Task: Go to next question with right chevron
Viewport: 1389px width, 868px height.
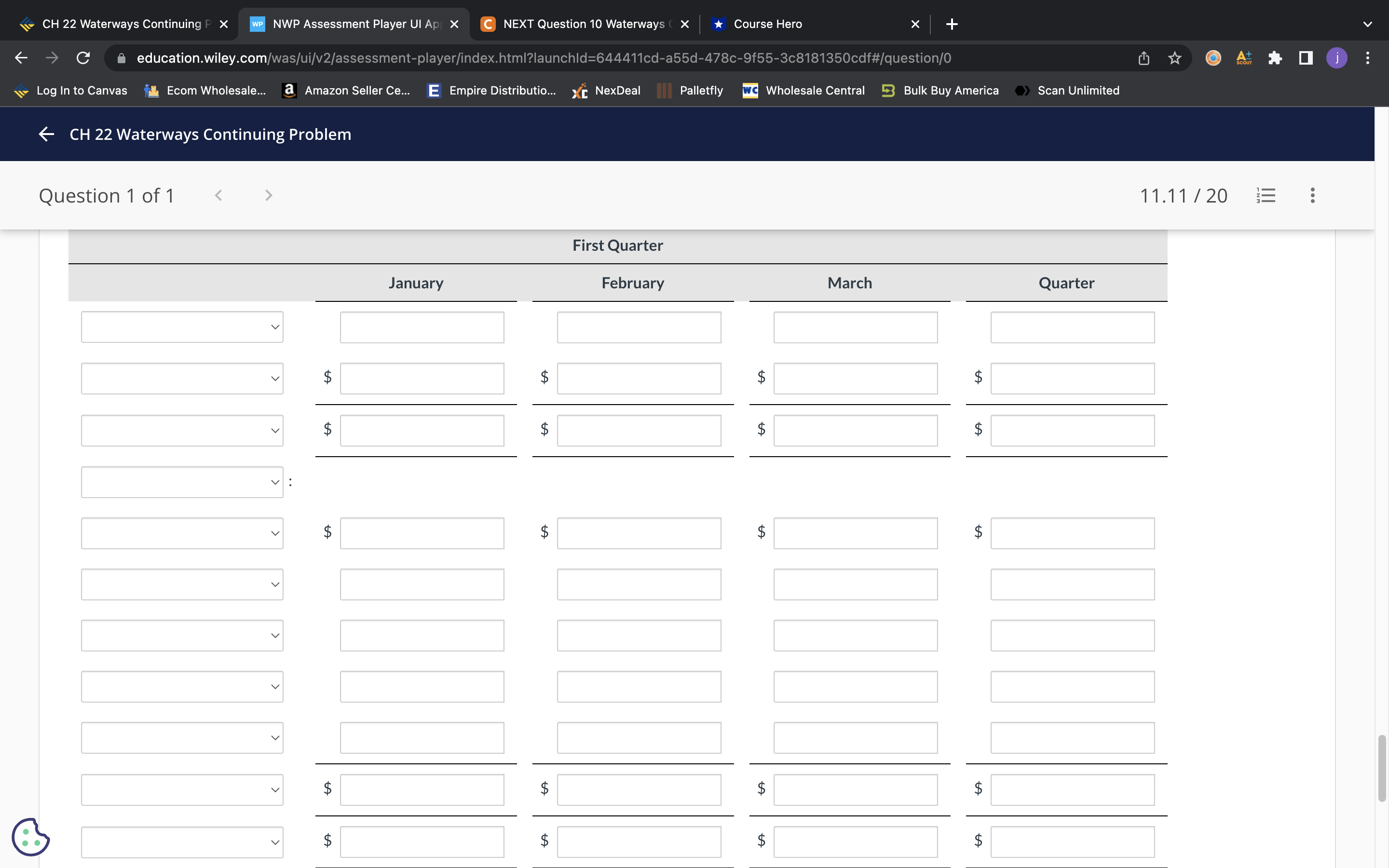Action: (269, 196)
